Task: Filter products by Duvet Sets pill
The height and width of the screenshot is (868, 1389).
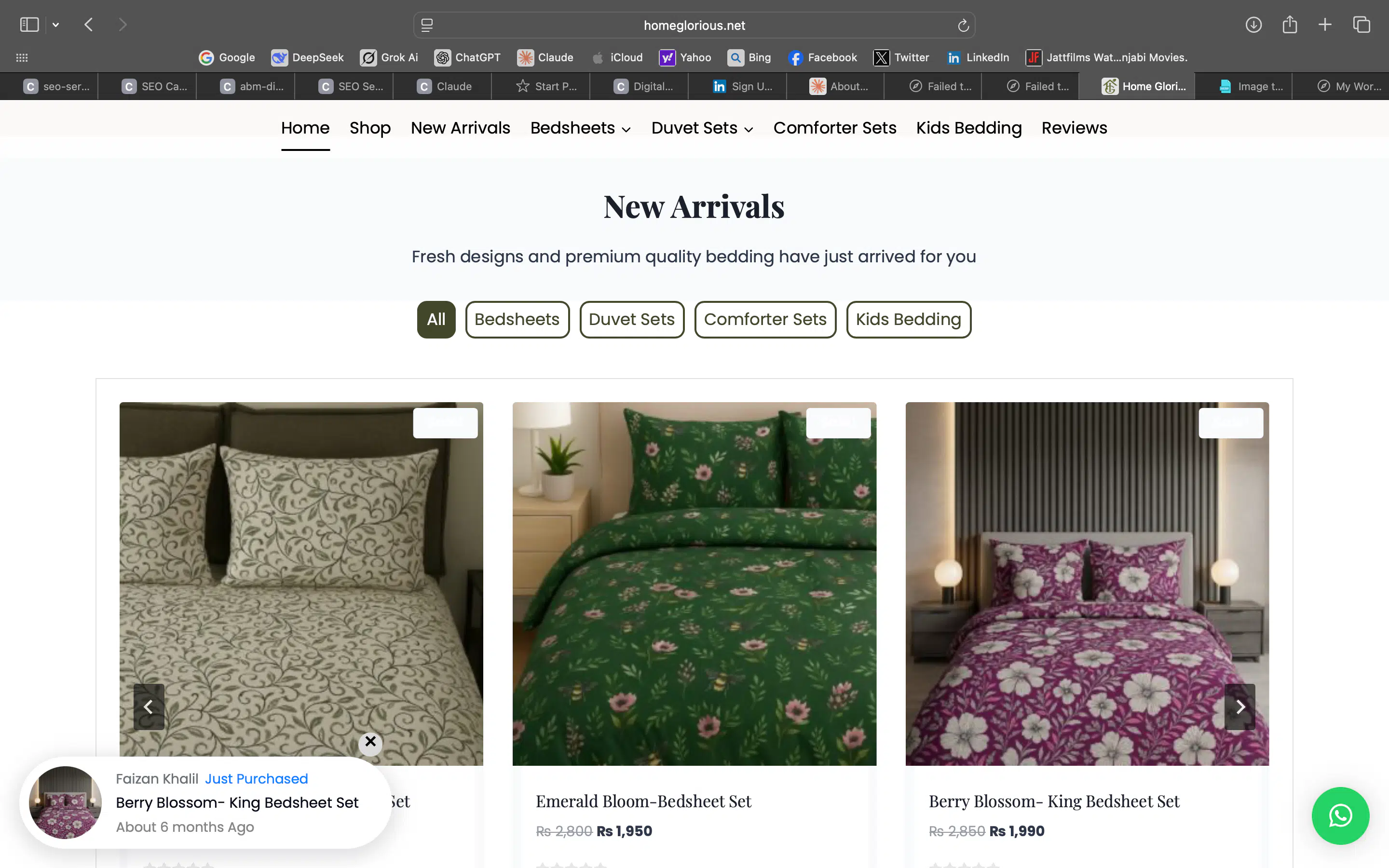Action: coord(631,319)
